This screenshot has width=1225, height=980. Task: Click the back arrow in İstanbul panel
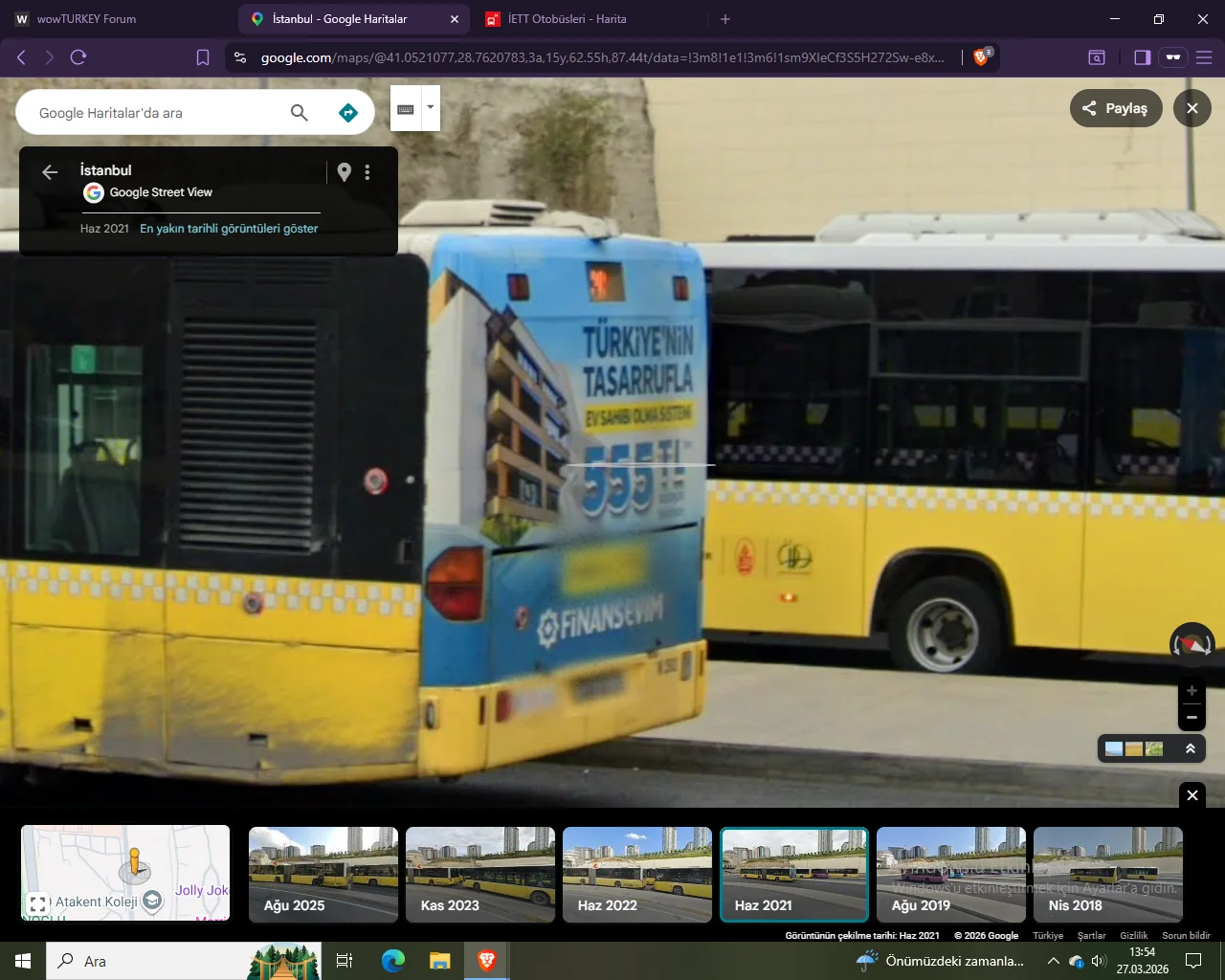[x=50, y=172]
